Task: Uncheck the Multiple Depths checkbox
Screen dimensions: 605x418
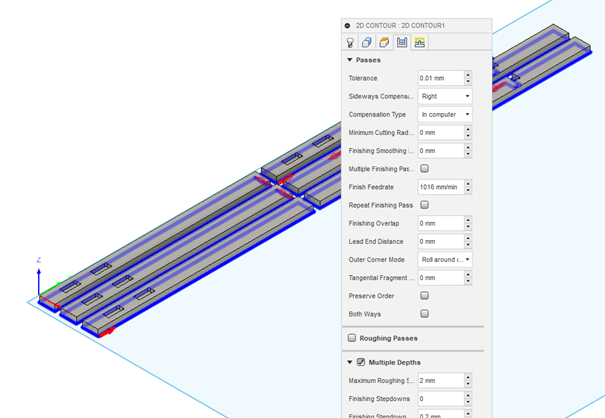Action: [361, 362]
